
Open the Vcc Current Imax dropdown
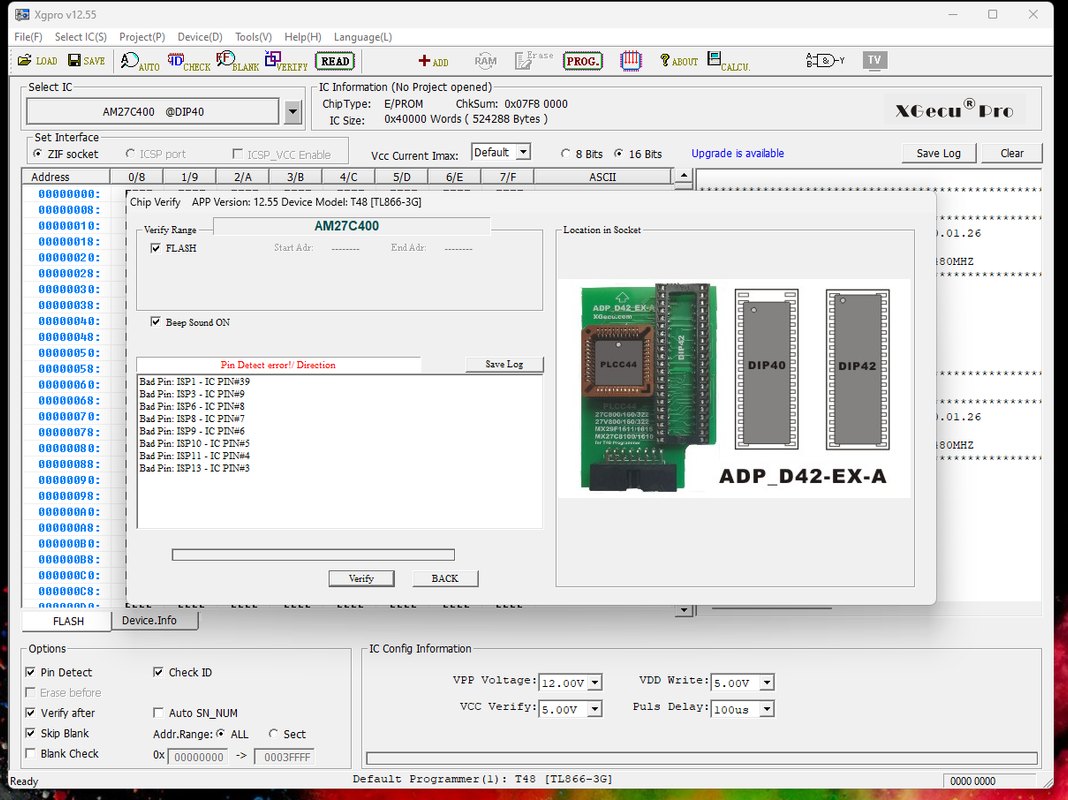tap(523, 153)
